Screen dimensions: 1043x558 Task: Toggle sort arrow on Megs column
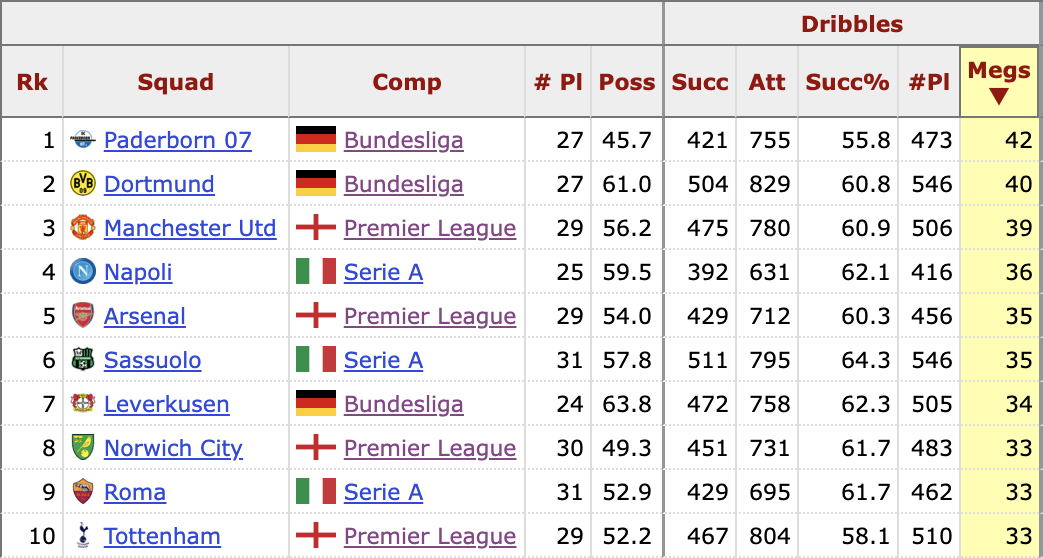(999, 97)
